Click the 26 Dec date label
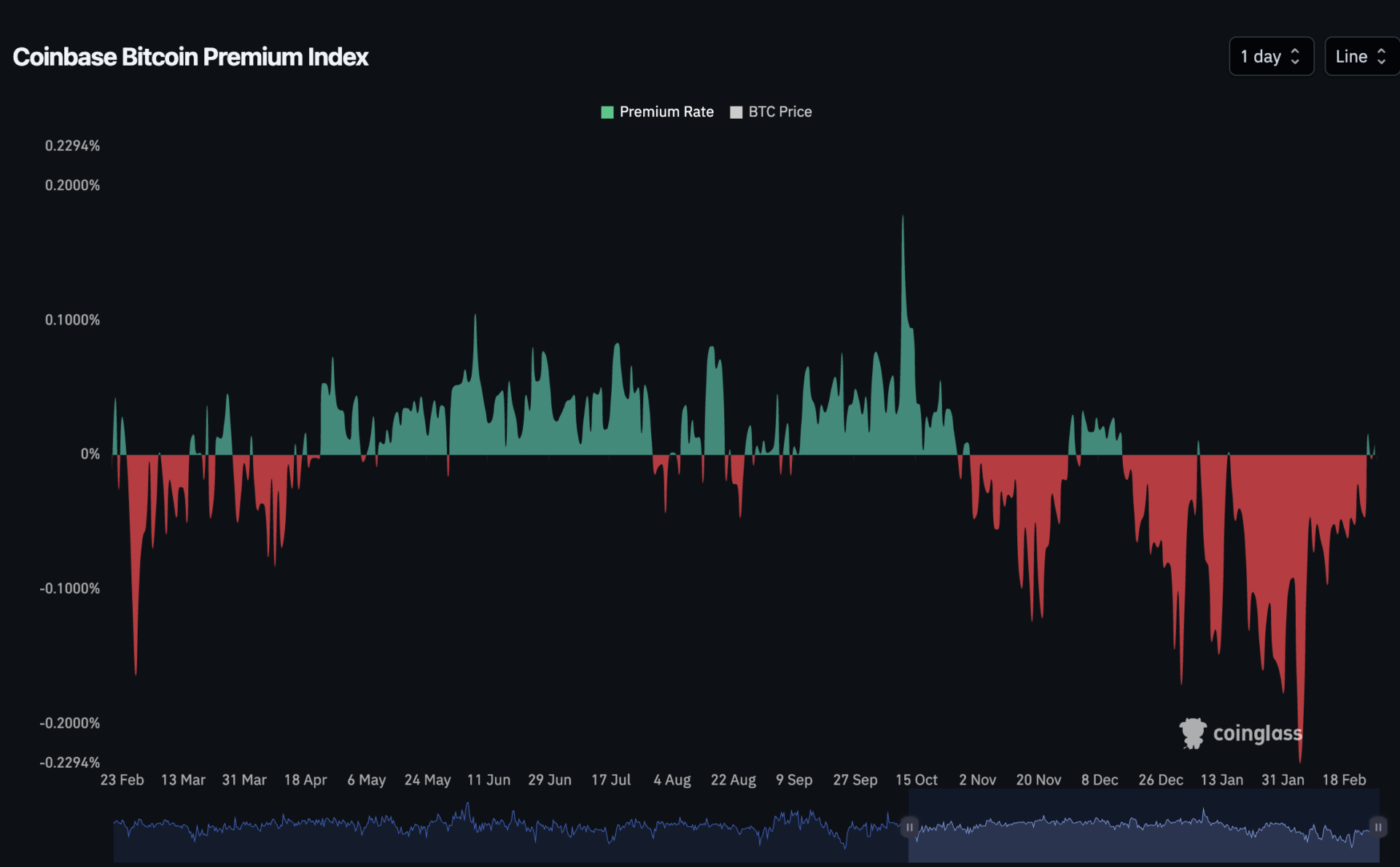The image size is (1400, 867). (1161, 780)
